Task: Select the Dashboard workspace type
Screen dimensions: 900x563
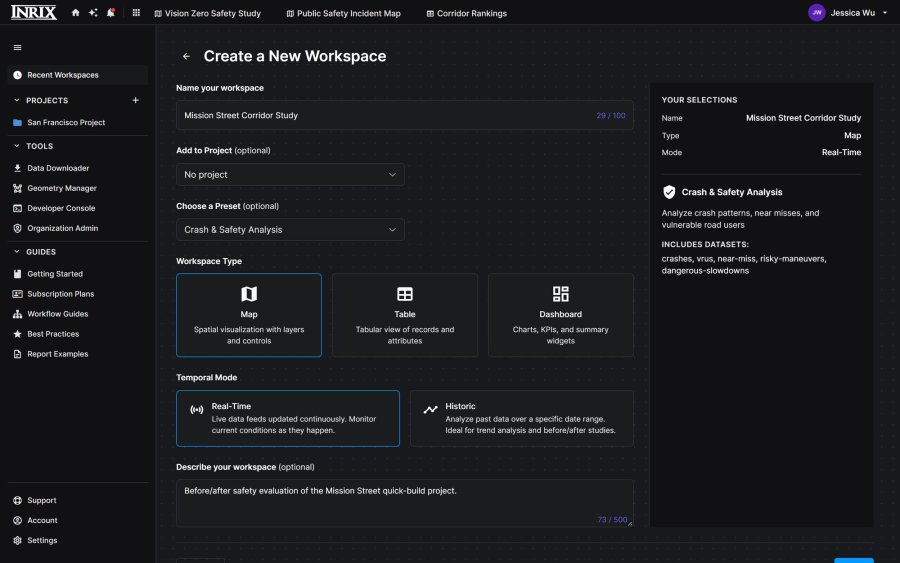Action: click(561, 315)
